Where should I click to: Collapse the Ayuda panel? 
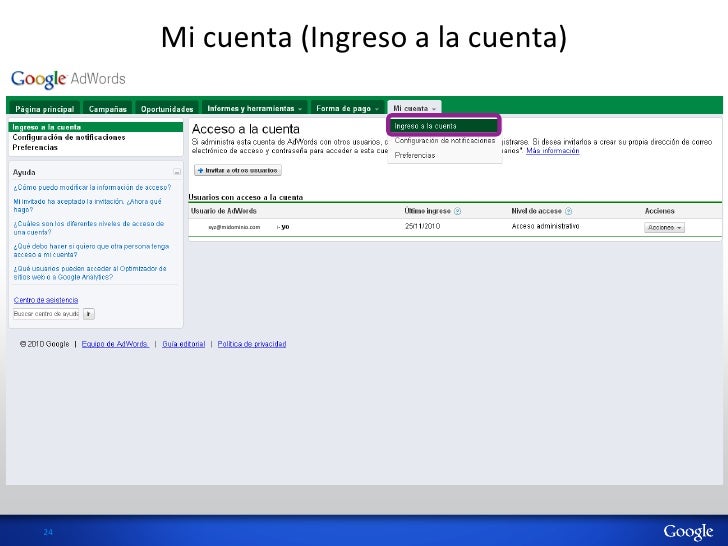(177, 172)
